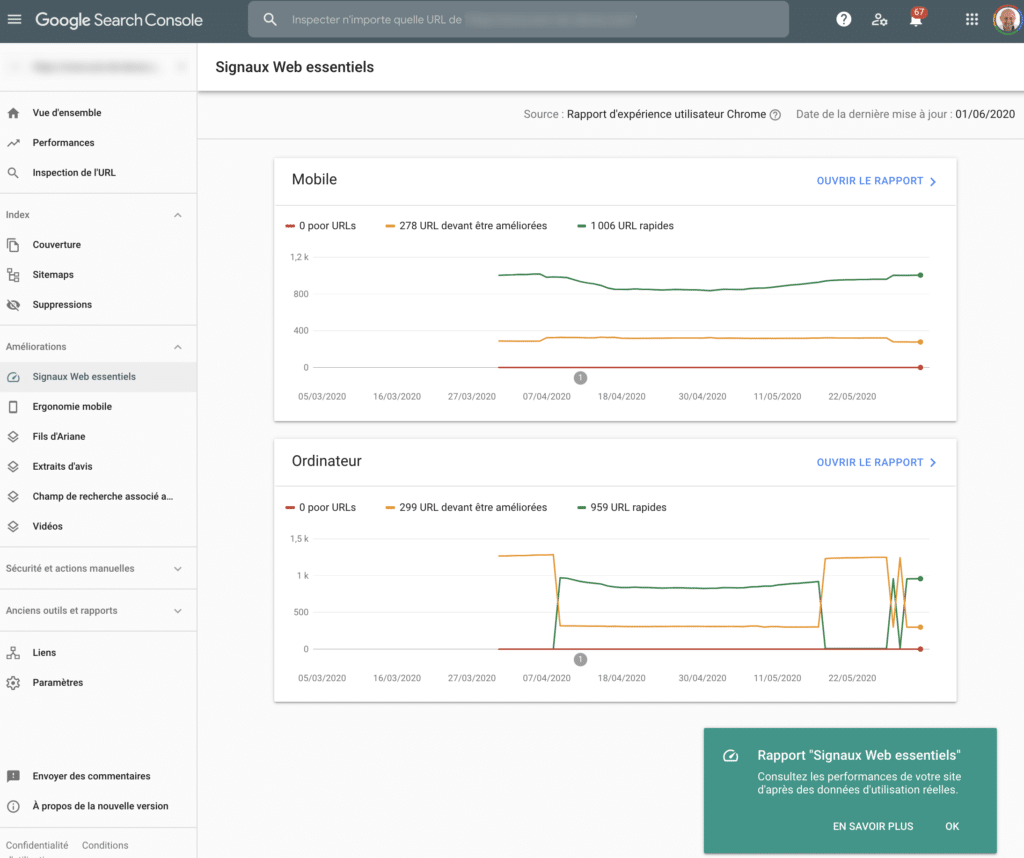This screenshot has width=1024, height=858.
Task: Dismiss the banner with OK
Action: pos(952,827)
